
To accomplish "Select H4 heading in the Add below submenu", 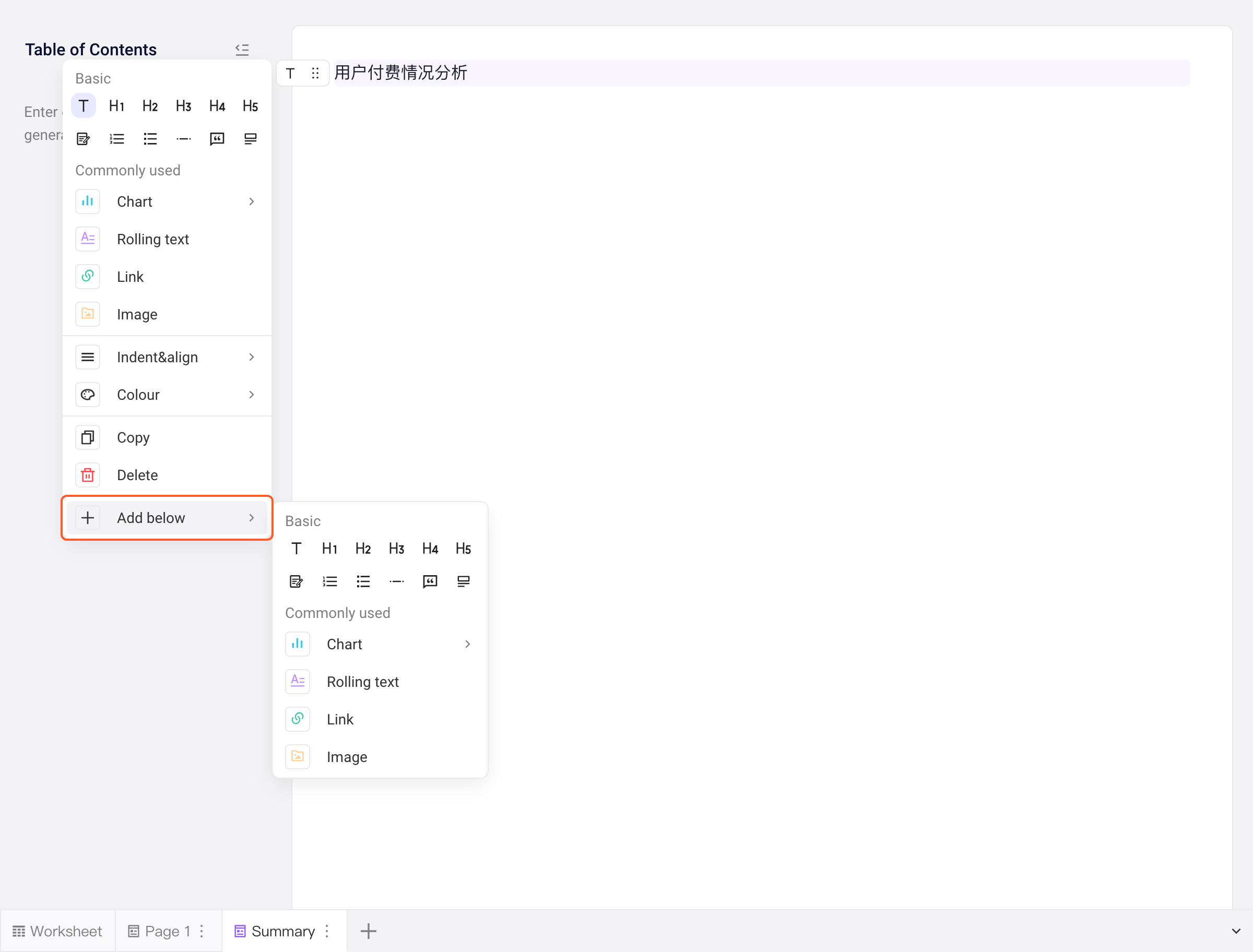I will 430,549.
